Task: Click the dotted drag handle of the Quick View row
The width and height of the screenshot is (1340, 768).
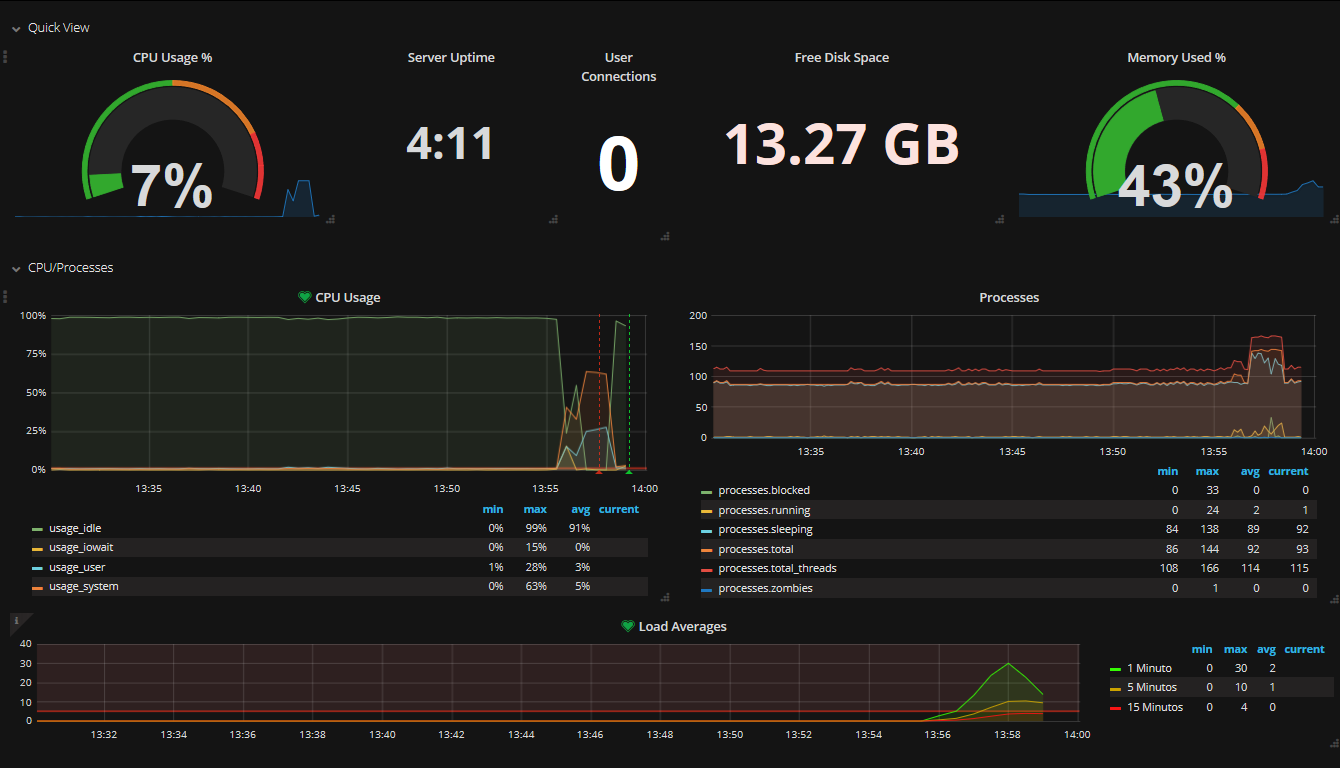Action: tap(5, 56)
